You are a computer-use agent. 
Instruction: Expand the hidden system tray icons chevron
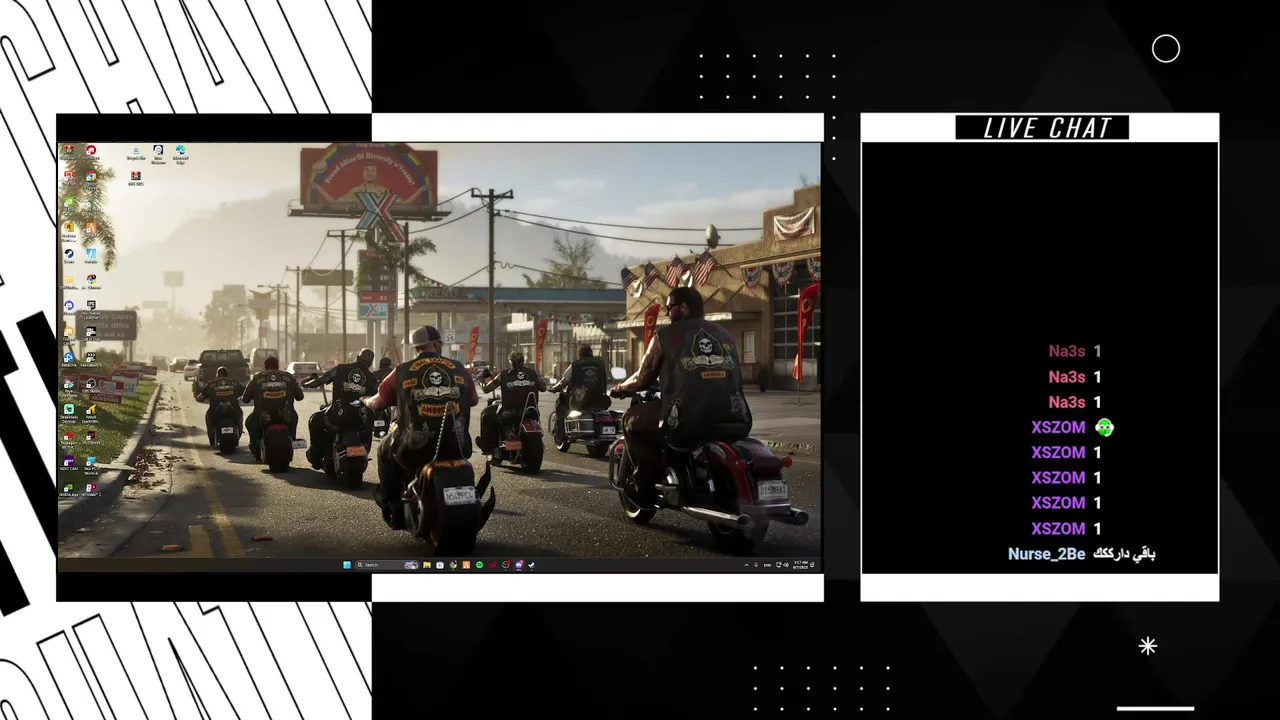[x=746, y=565]
